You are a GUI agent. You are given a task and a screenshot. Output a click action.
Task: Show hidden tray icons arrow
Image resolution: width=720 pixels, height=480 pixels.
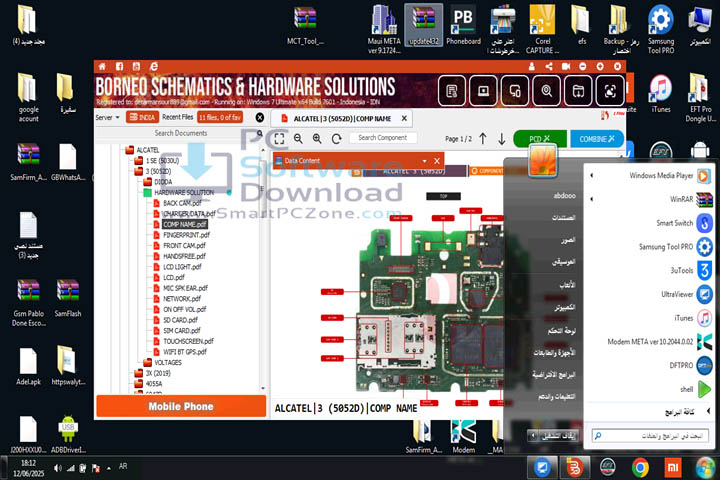[x=109, y=469]
